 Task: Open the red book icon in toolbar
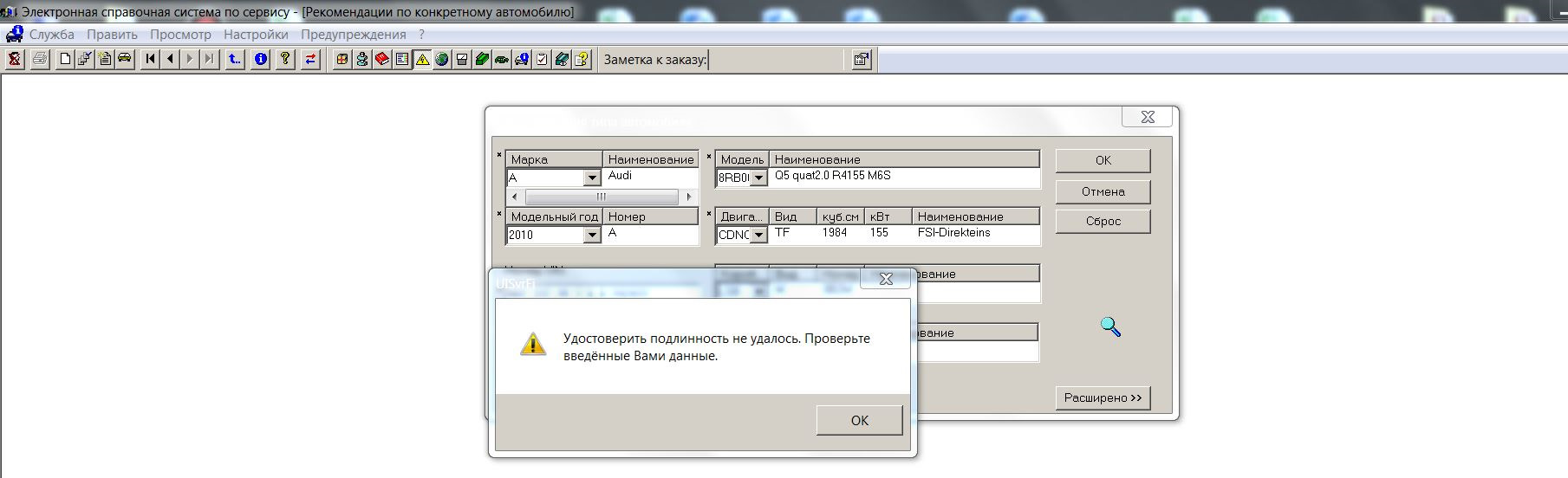click(382, 60)
